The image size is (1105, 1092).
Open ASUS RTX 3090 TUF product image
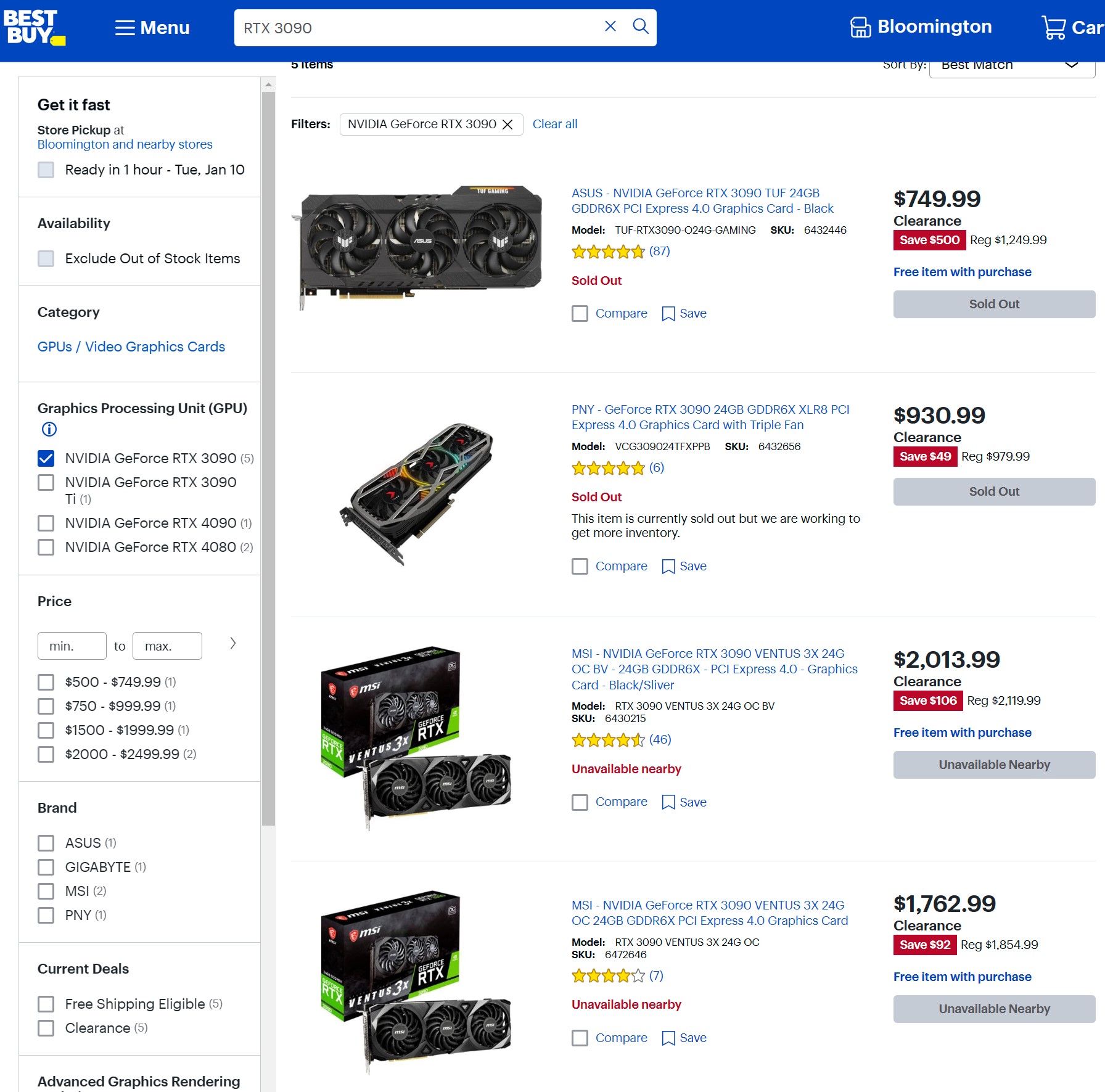tap(417, 247)
